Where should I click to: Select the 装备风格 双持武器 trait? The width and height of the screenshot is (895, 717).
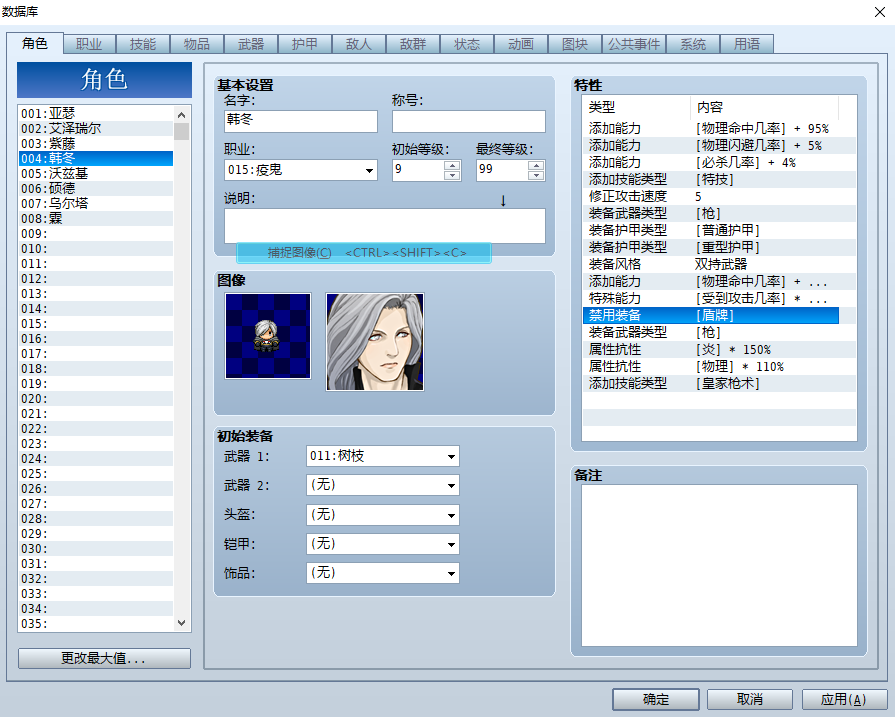pos(719,264)
